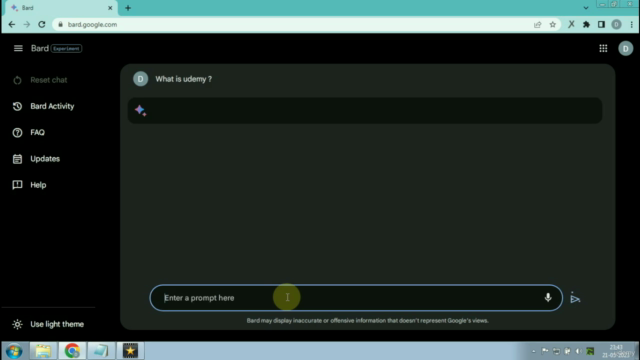
Task: Click the user avatar beside What is udemy
Action: [140, 79]
